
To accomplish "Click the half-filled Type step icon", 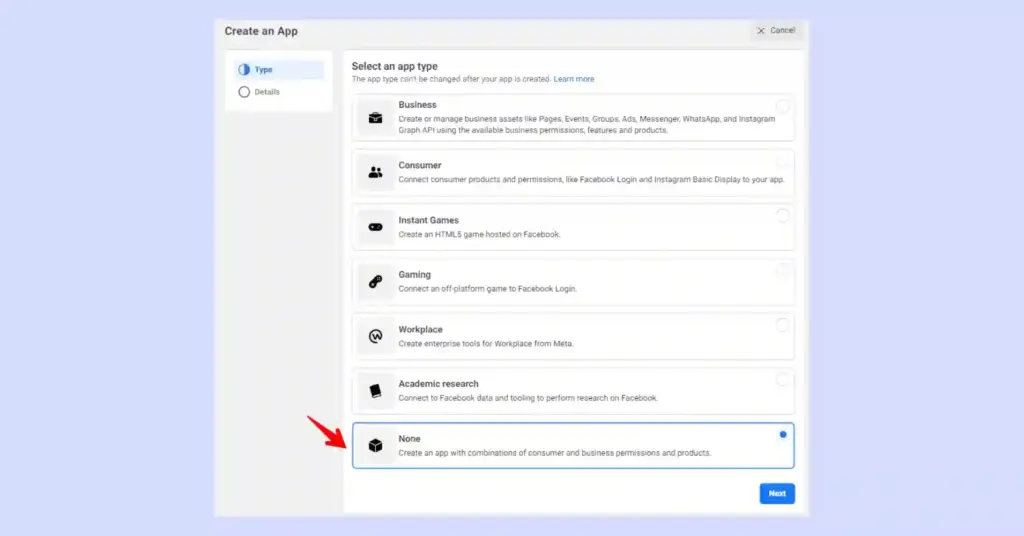I will coord(244,69).
